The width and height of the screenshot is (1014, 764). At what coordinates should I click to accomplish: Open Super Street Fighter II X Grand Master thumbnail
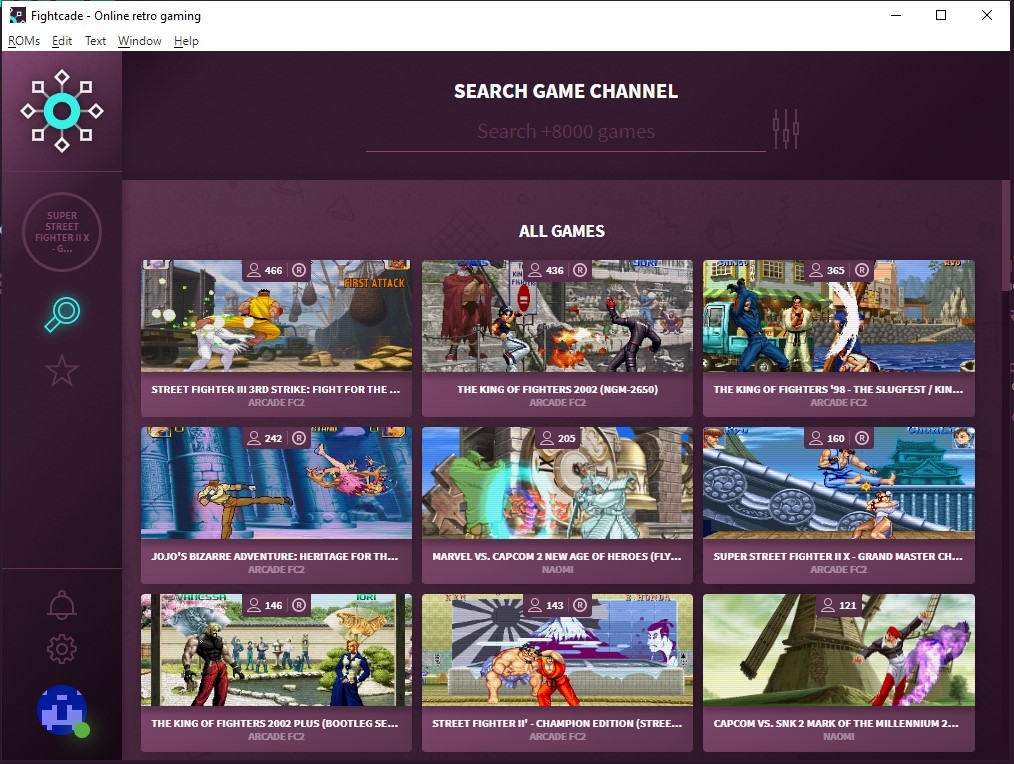point(839,483)
